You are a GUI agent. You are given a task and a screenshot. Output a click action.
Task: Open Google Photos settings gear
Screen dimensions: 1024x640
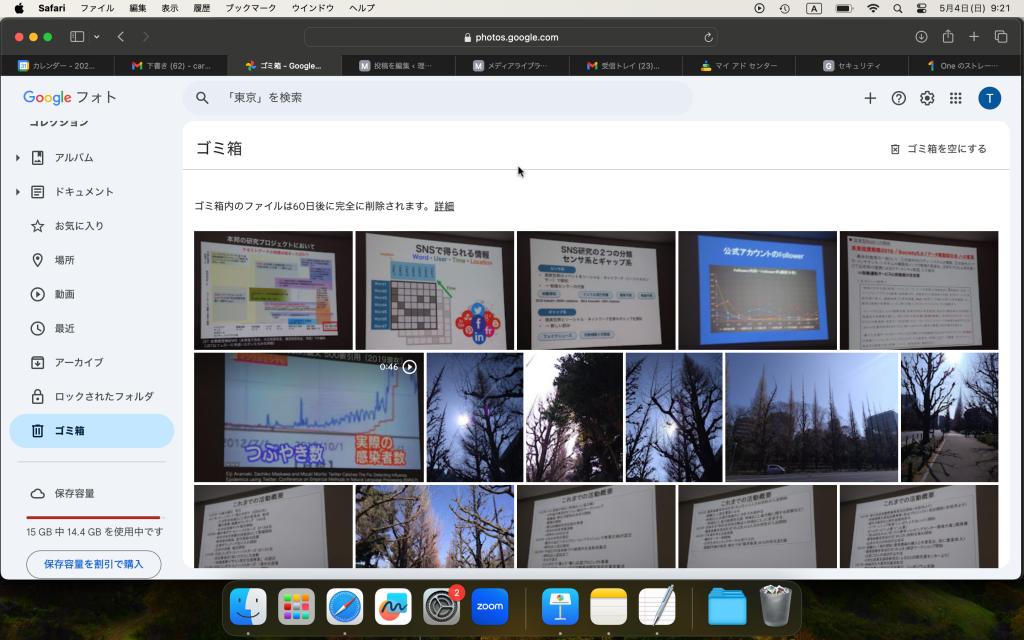(927, 98)
